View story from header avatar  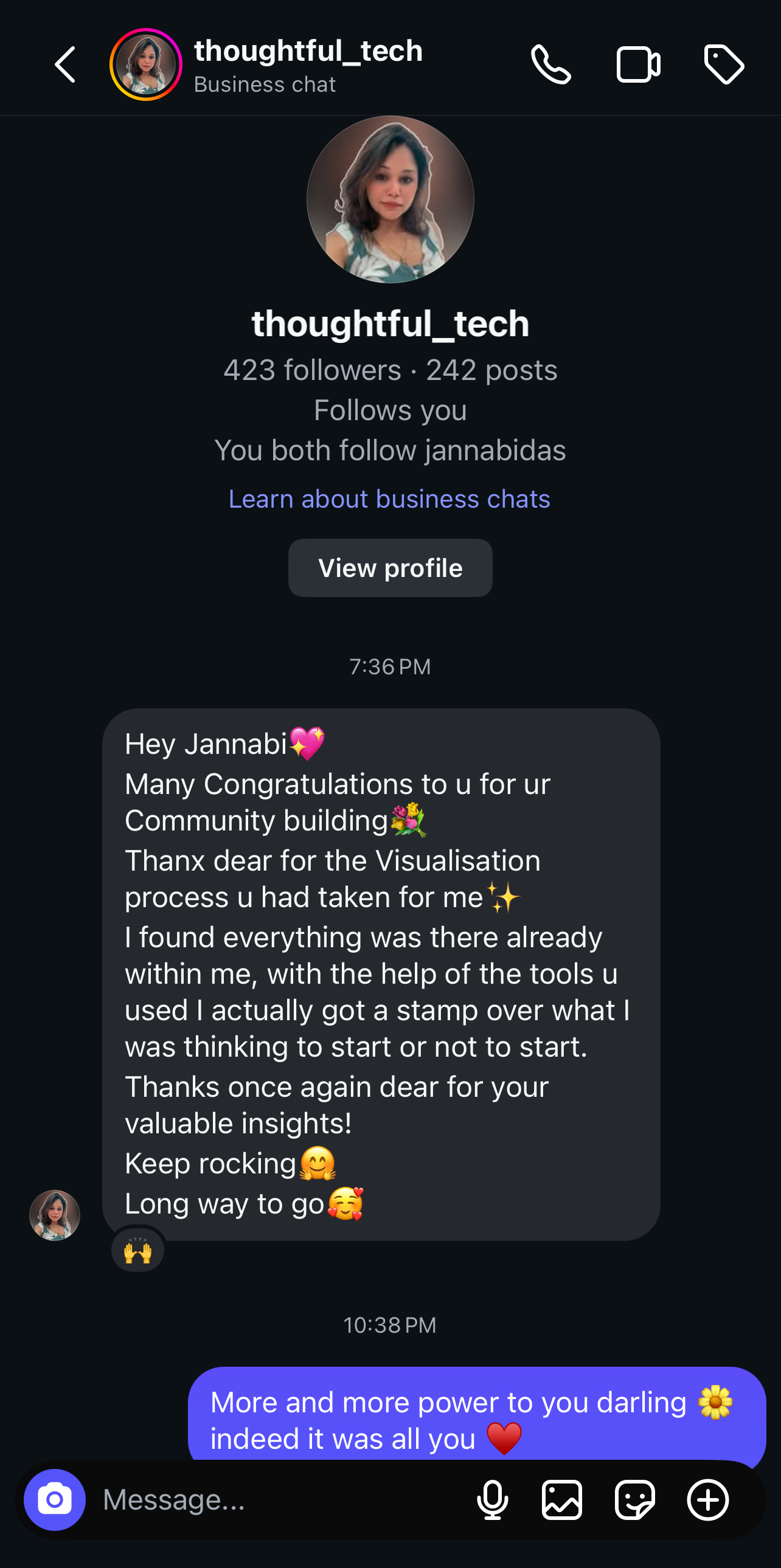pos(145,64)
